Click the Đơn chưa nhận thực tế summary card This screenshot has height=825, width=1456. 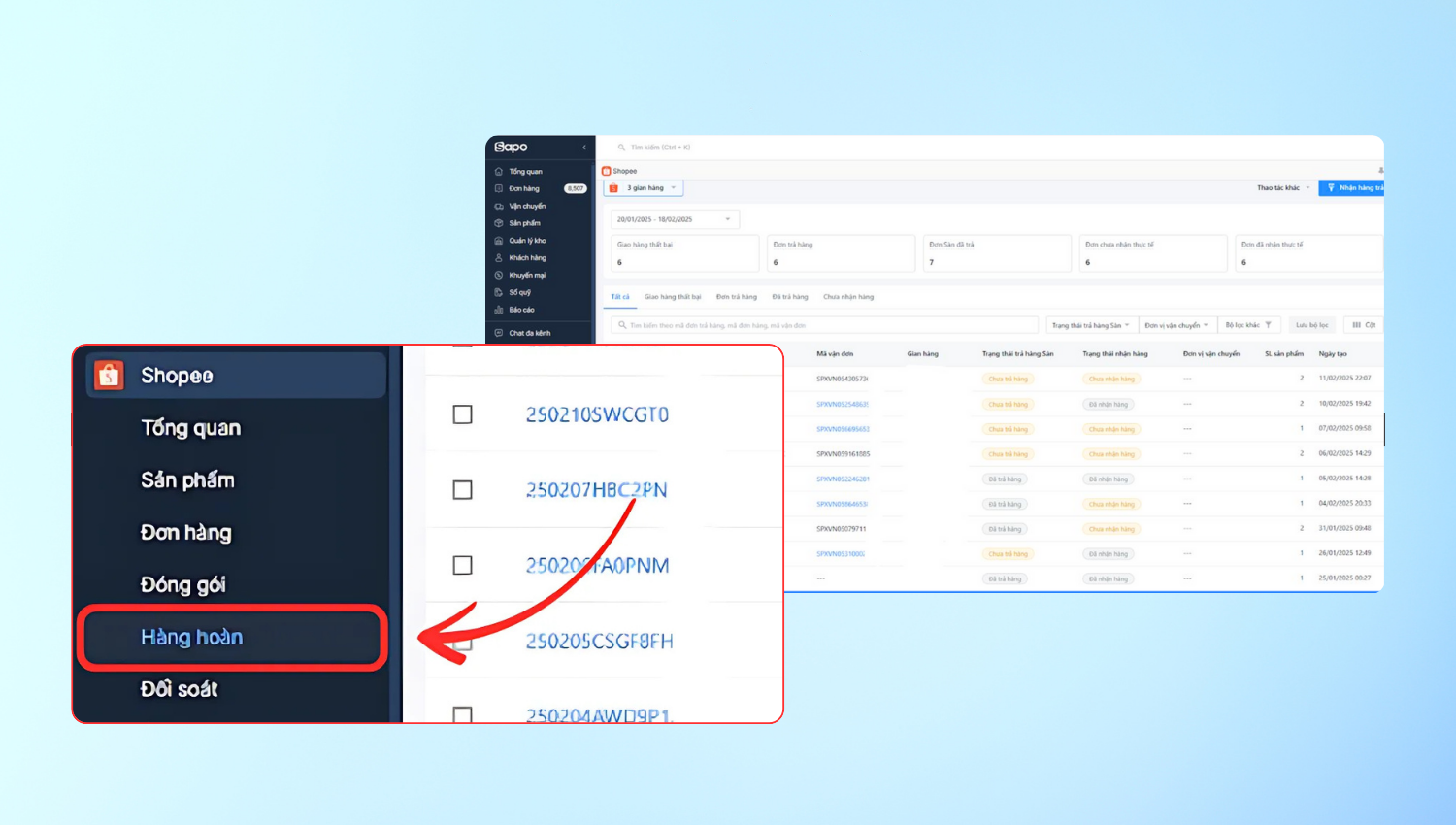click(x=1153, y=253)
